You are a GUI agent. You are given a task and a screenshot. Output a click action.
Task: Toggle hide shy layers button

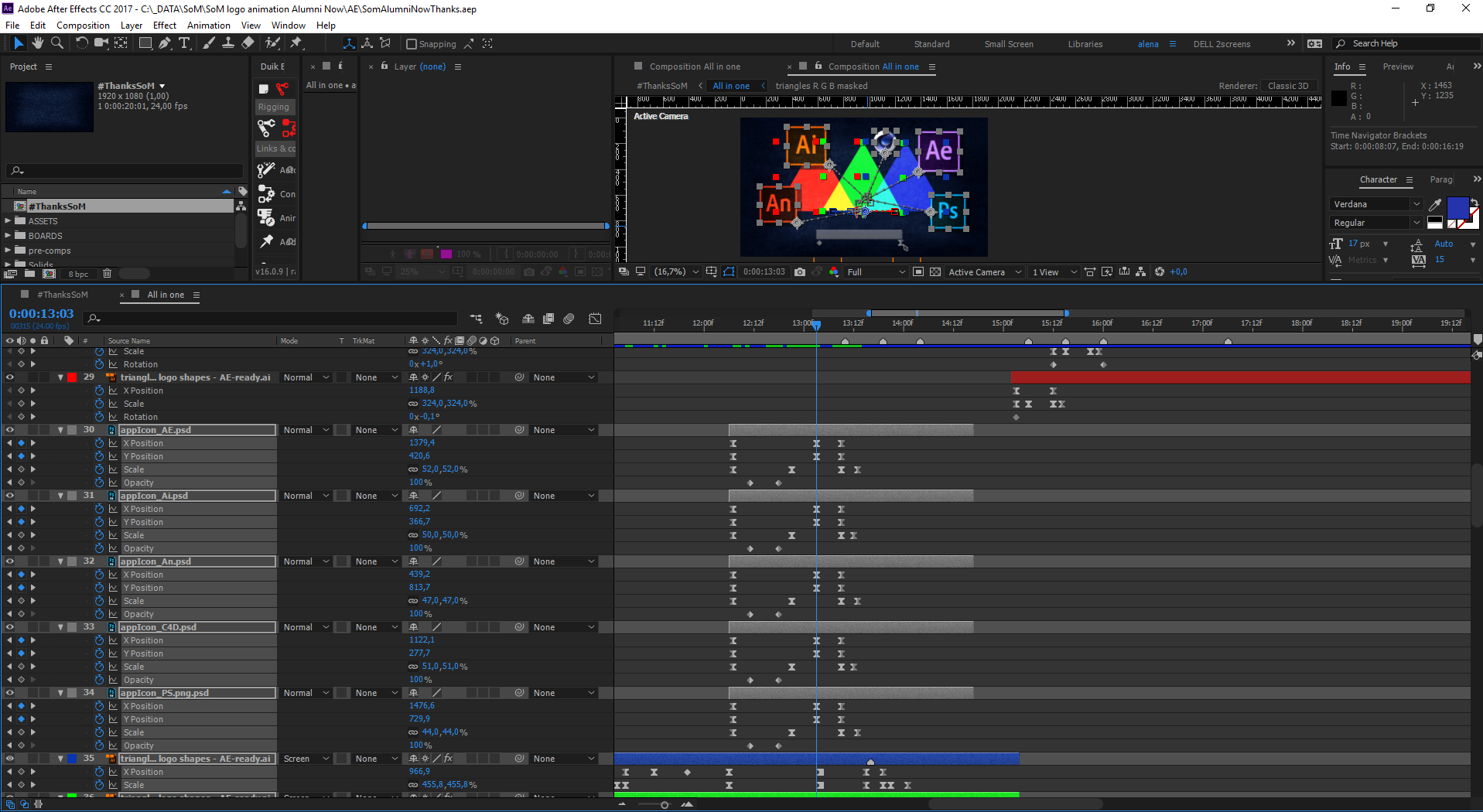tap(528, 319)
